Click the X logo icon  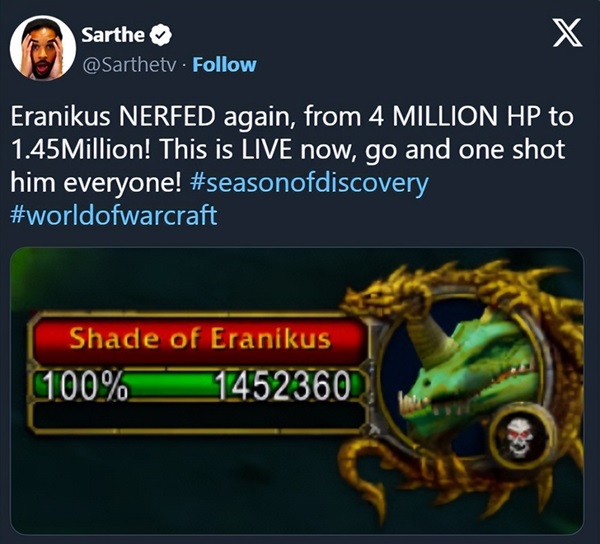(567, 33)
